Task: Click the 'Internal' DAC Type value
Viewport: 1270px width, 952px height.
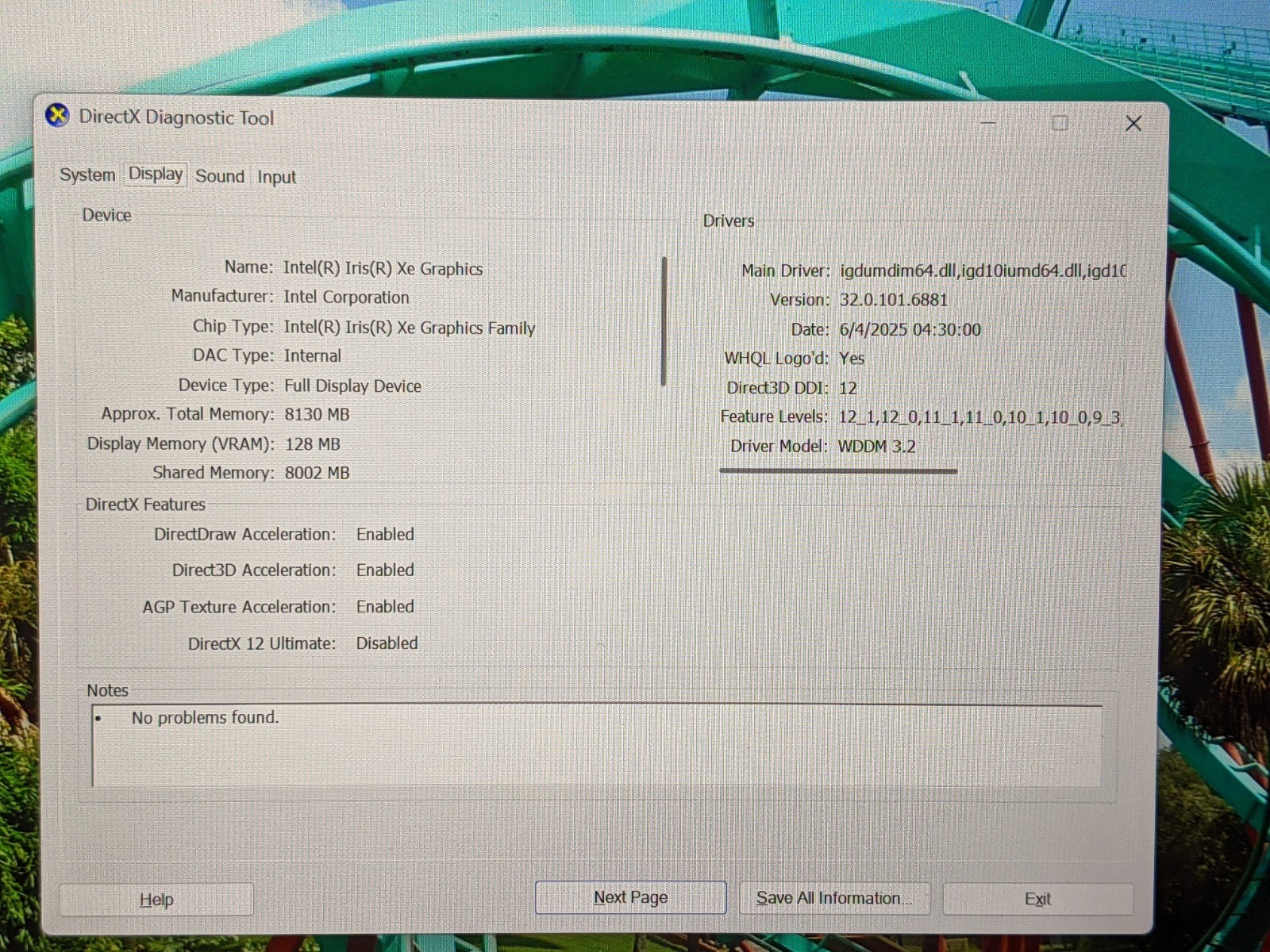Action: [x=313, y=355]
